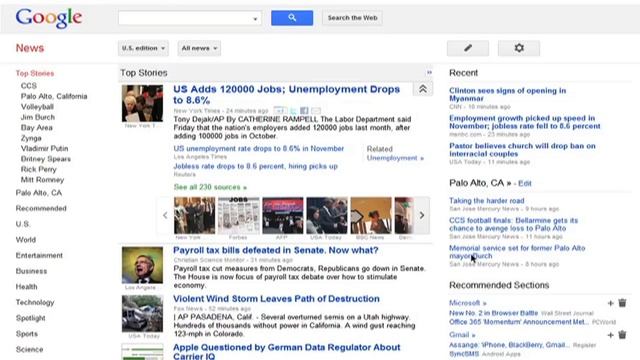Open the pencil edit personalization button
Screen dimensions: 640x360
point(468,48)
